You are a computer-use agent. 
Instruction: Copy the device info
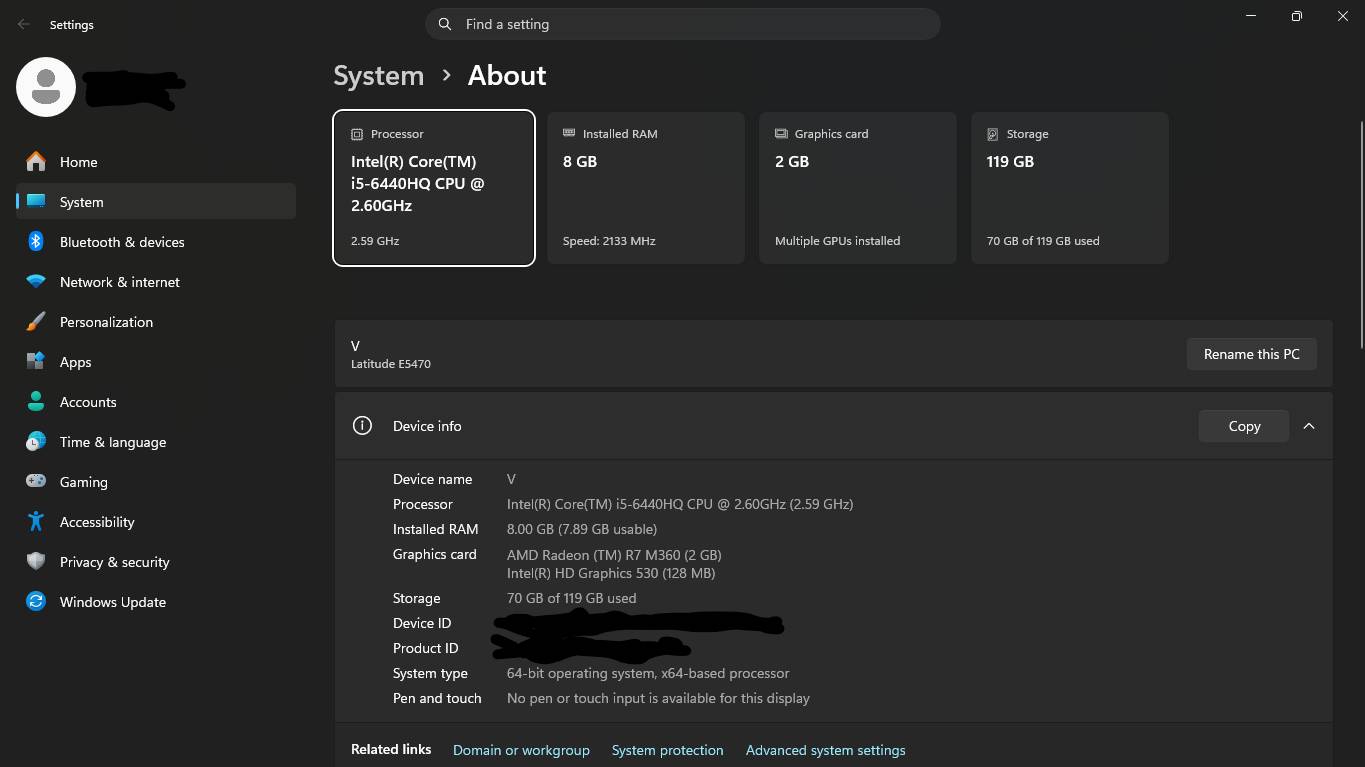[x=1244, y=426]
